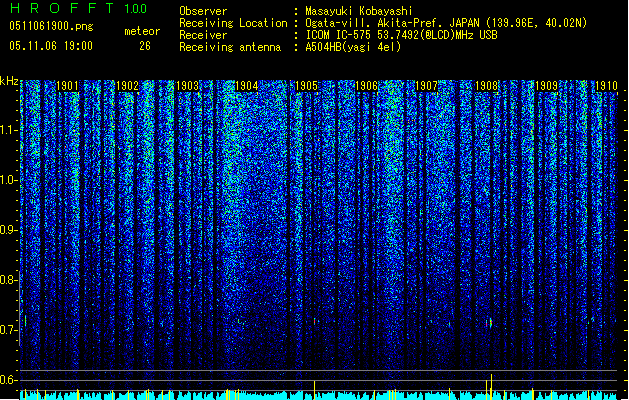Click the 0.8 kHz axis label

coord(8,280)
